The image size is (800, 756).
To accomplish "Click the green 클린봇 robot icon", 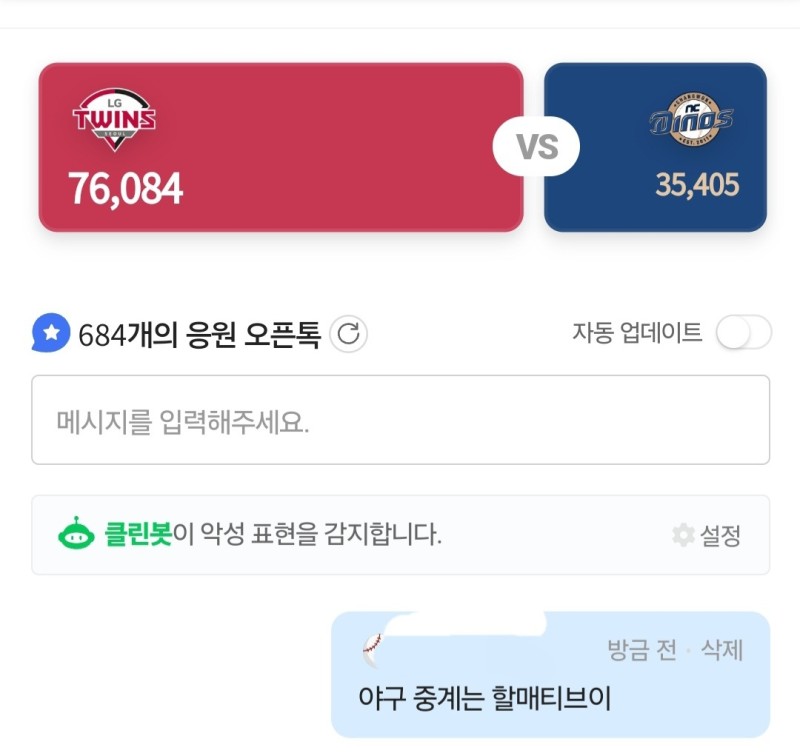I will 76,535.
